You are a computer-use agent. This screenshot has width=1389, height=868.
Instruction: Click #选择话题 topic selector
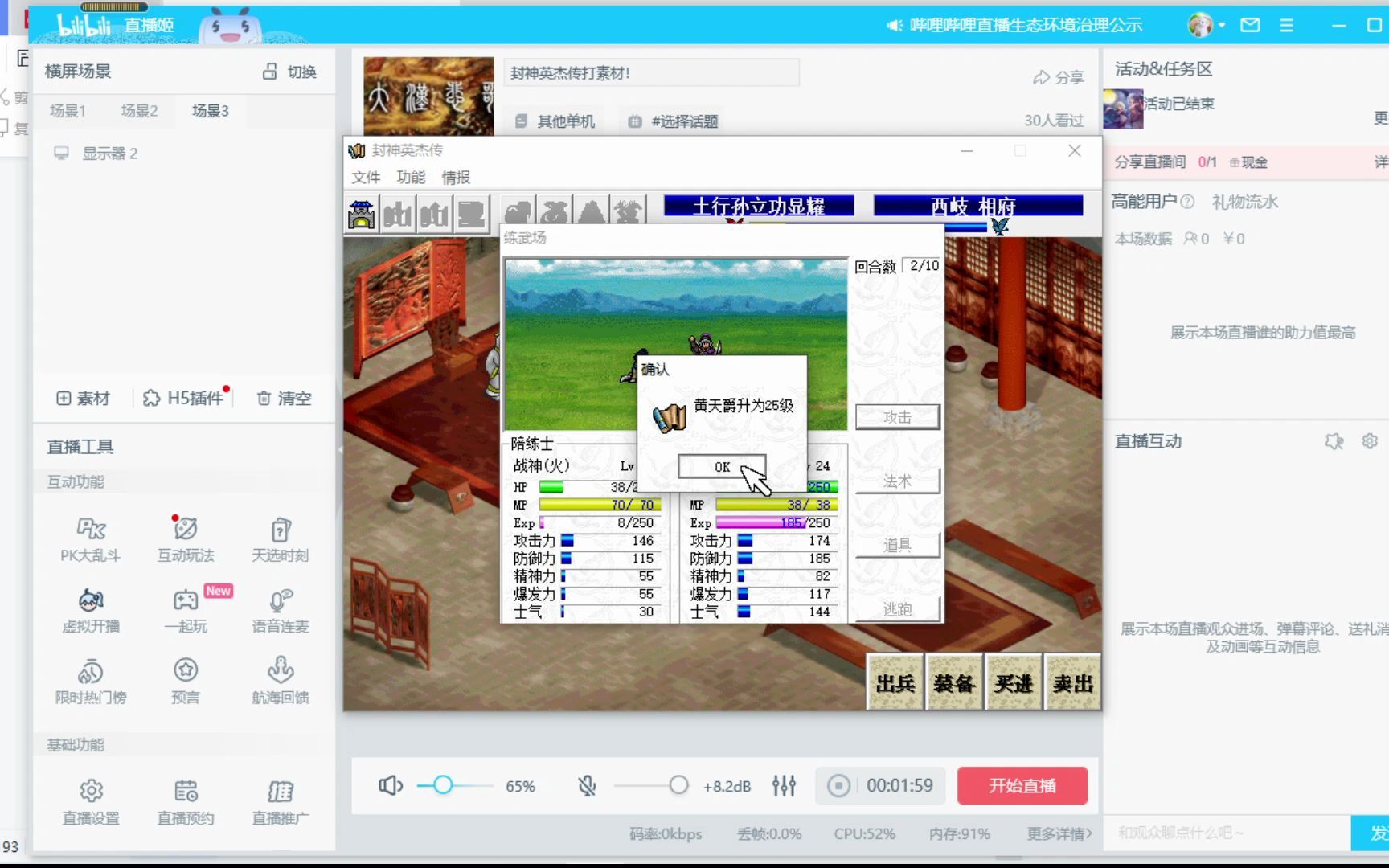(674, 121)
